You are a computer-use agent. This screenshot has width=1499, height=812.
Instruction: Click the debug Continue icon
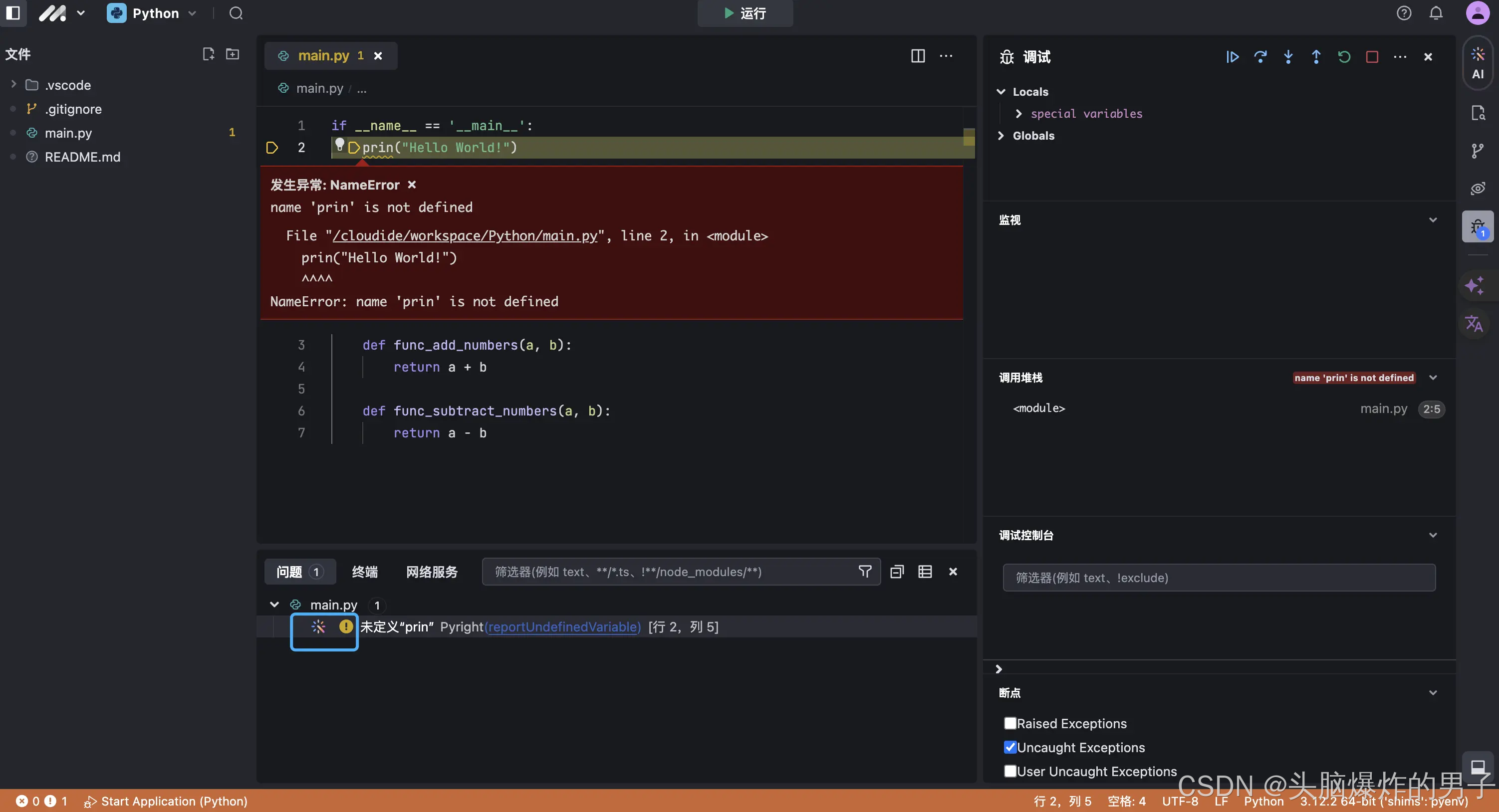click(x=1232, y=57)
